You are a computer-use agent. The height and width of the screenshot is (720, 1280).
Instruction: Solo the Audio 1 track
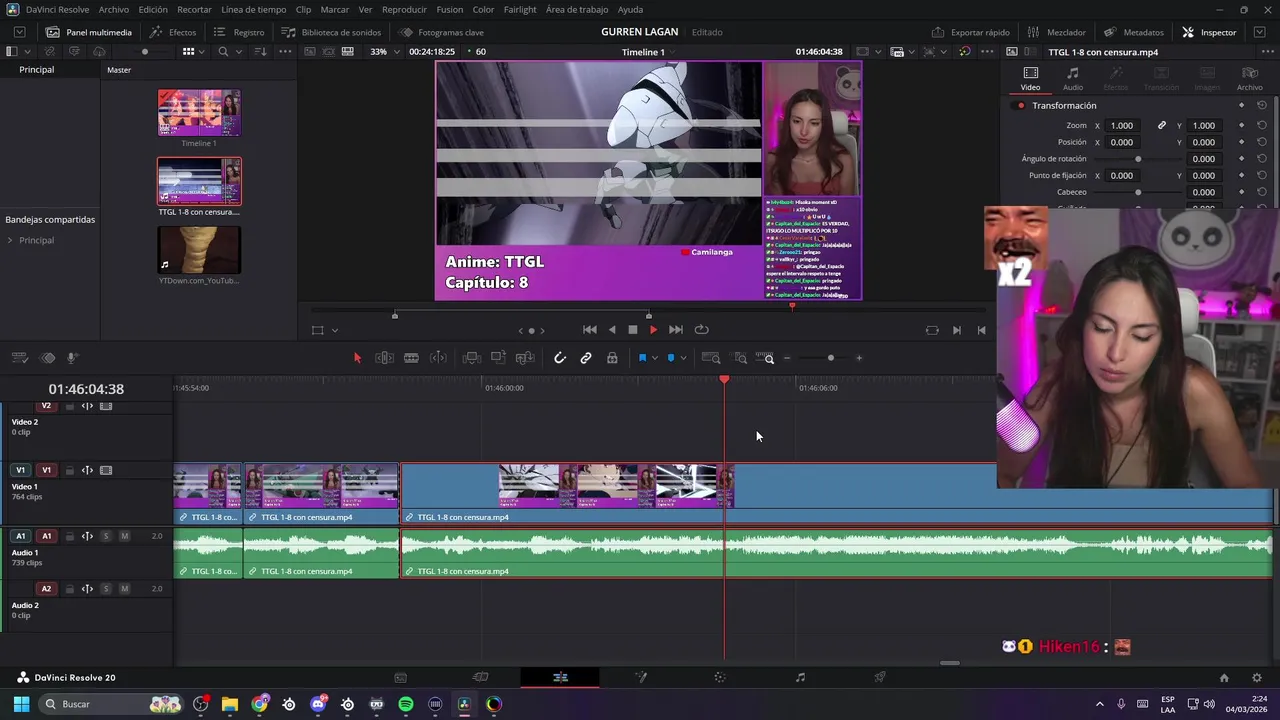[x=106, y=537]
